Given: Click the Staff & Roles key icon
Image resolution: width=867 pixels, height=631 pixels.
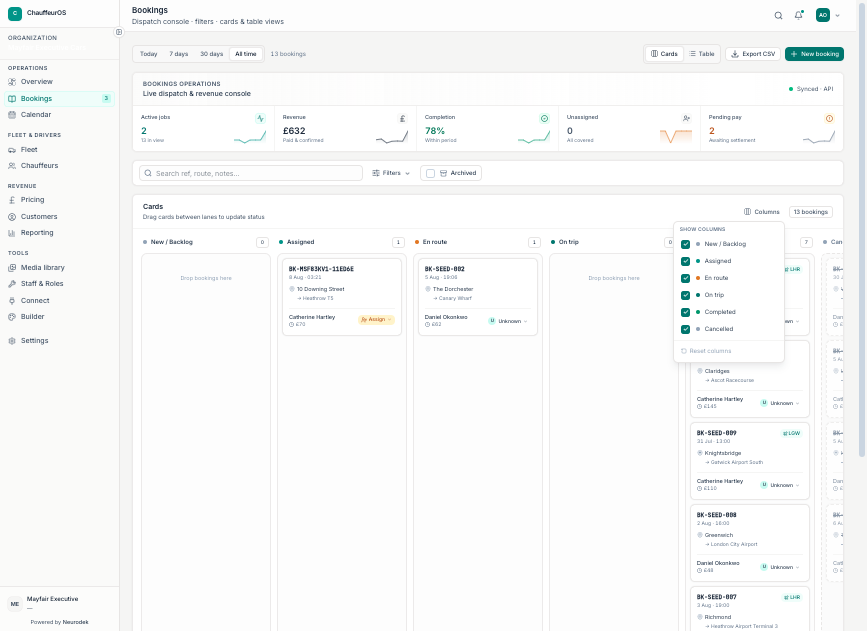Looking at the screenshot, I should [x=12, y=284].
